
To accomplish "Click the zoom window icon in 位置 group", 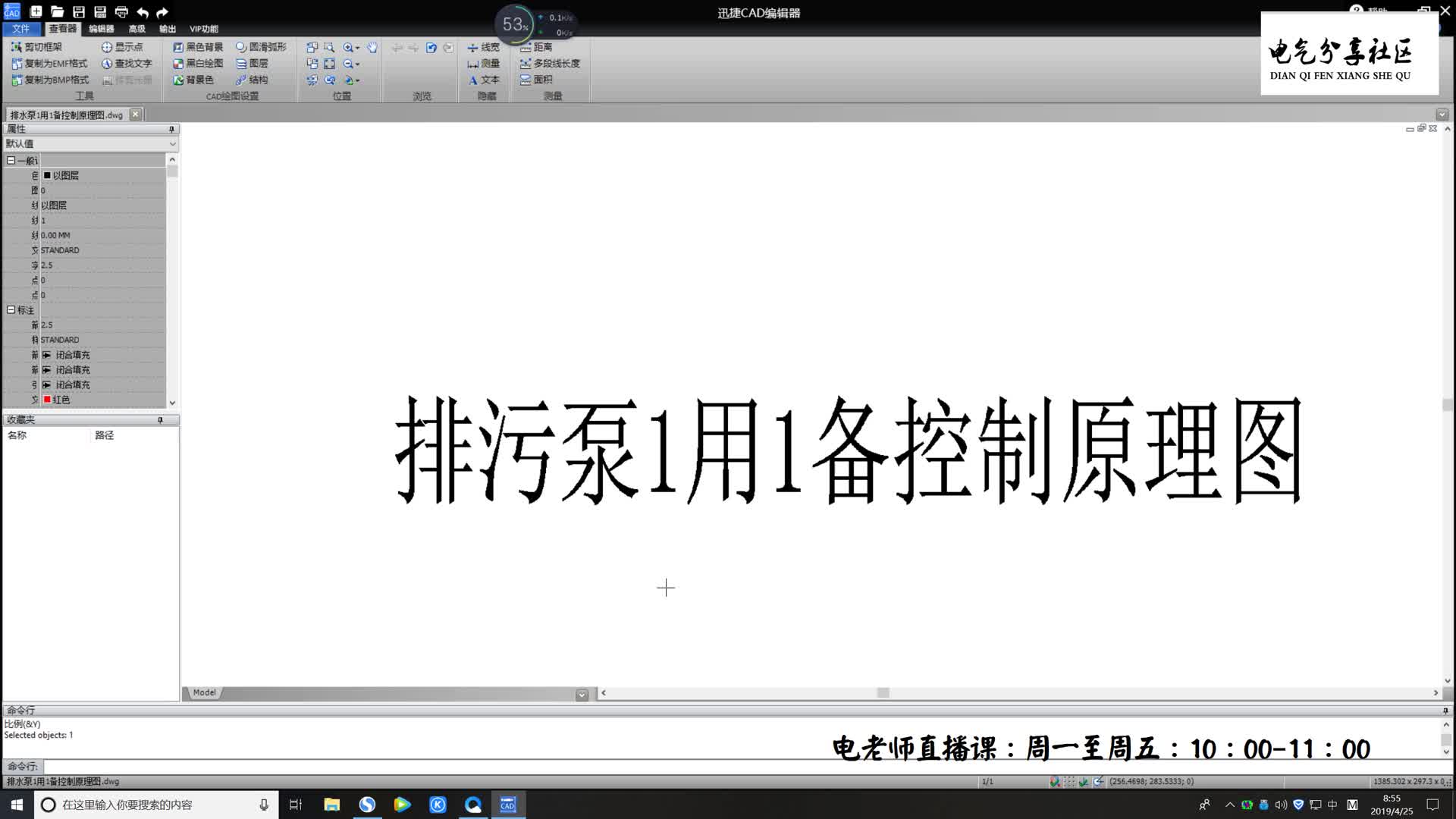I will point(329,47).
